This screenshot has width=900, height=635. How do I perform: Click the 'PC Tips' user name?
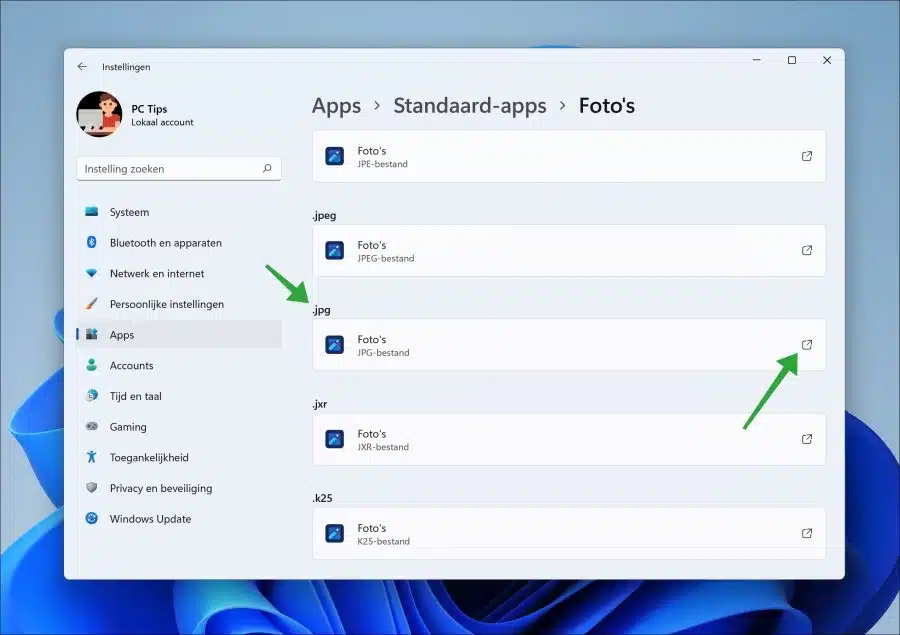[149, 109]
